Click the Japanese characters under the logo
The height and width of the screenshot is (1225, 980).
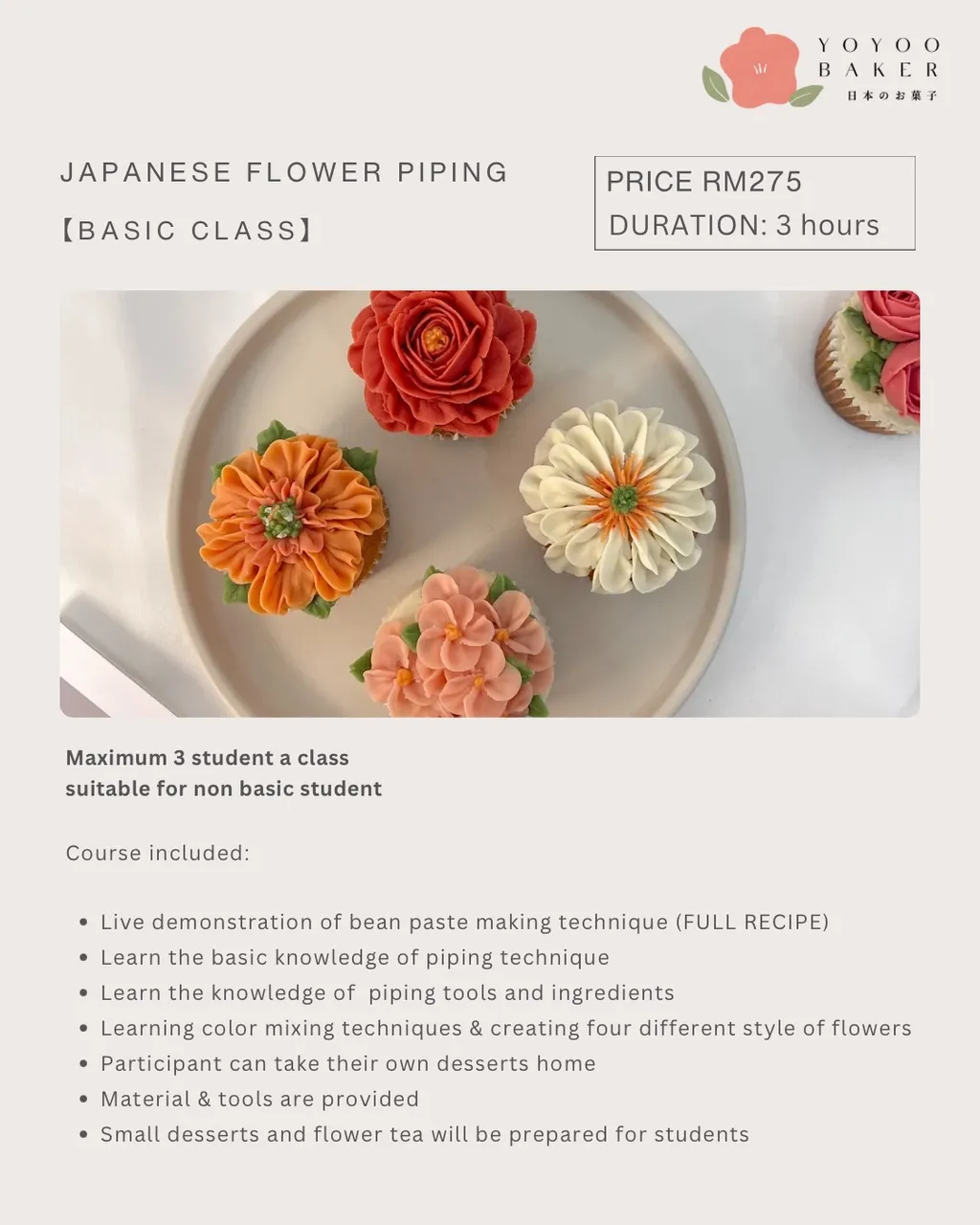(x=892, y=95)
